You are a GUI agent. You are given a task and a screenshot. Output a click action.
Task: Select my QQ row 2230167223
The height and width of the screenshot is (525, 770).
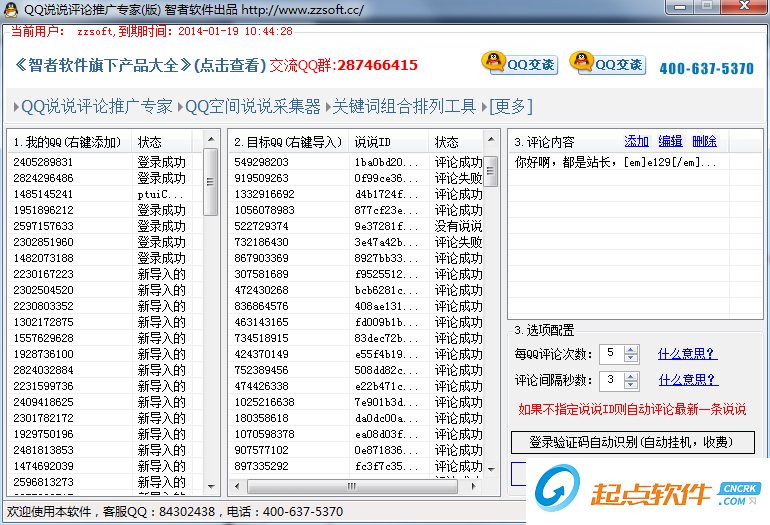[x=105, y=274]
